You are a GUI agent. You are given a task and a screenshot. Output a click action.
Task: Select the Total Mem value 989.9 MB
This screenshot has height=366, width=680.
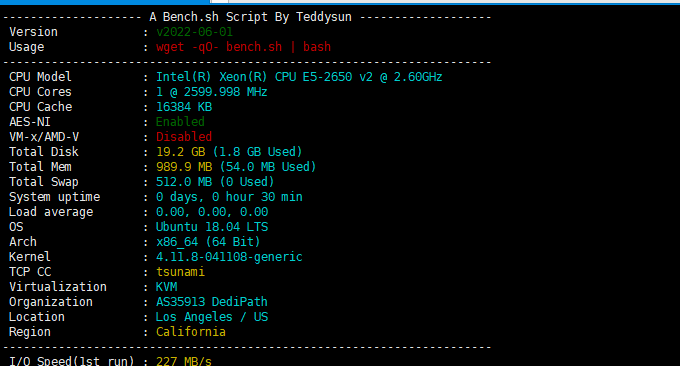pos(184,167)
